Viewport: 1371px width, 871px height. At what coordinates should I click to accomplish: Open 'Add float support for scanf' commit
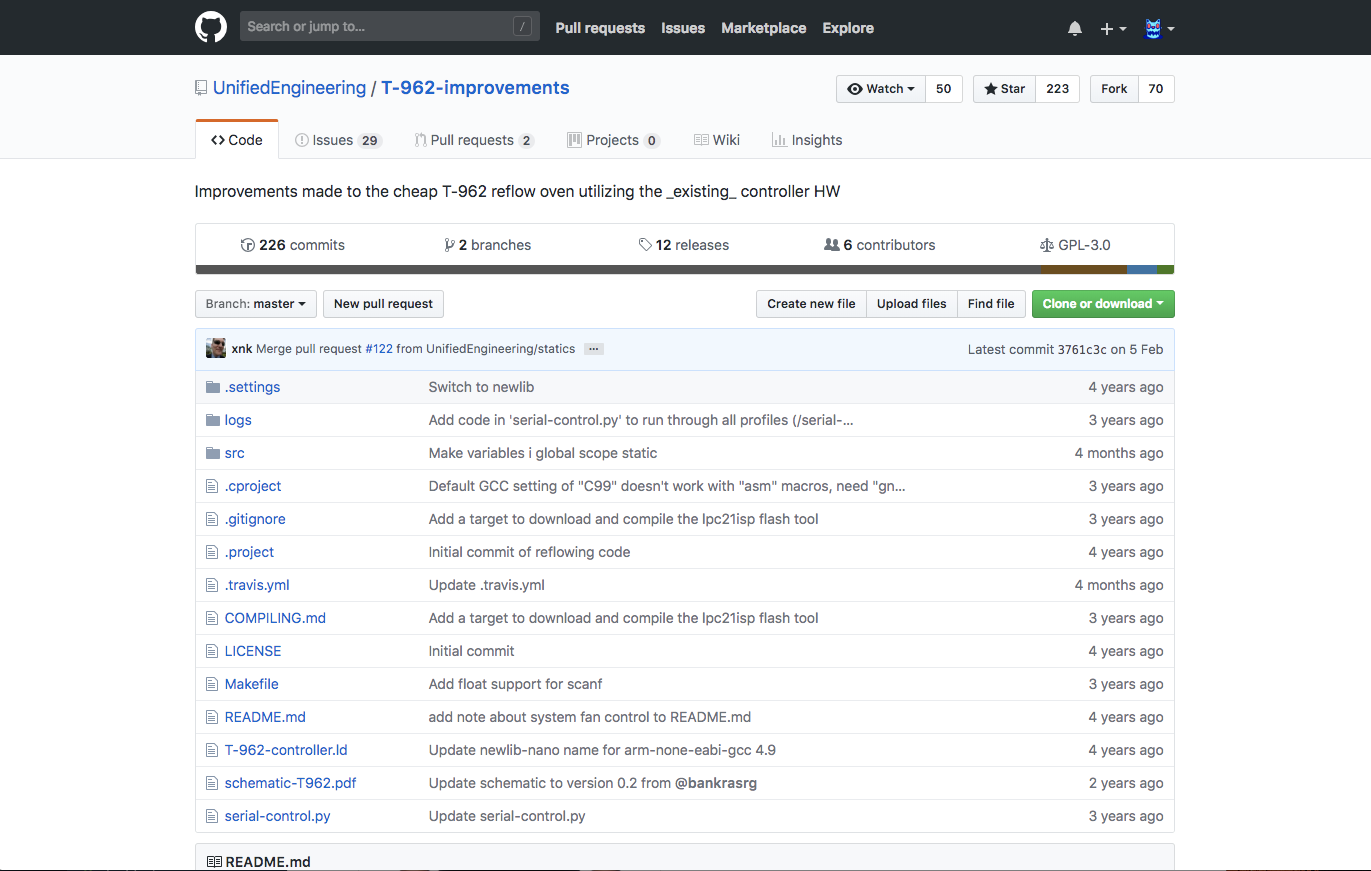(x=515, y=684)
